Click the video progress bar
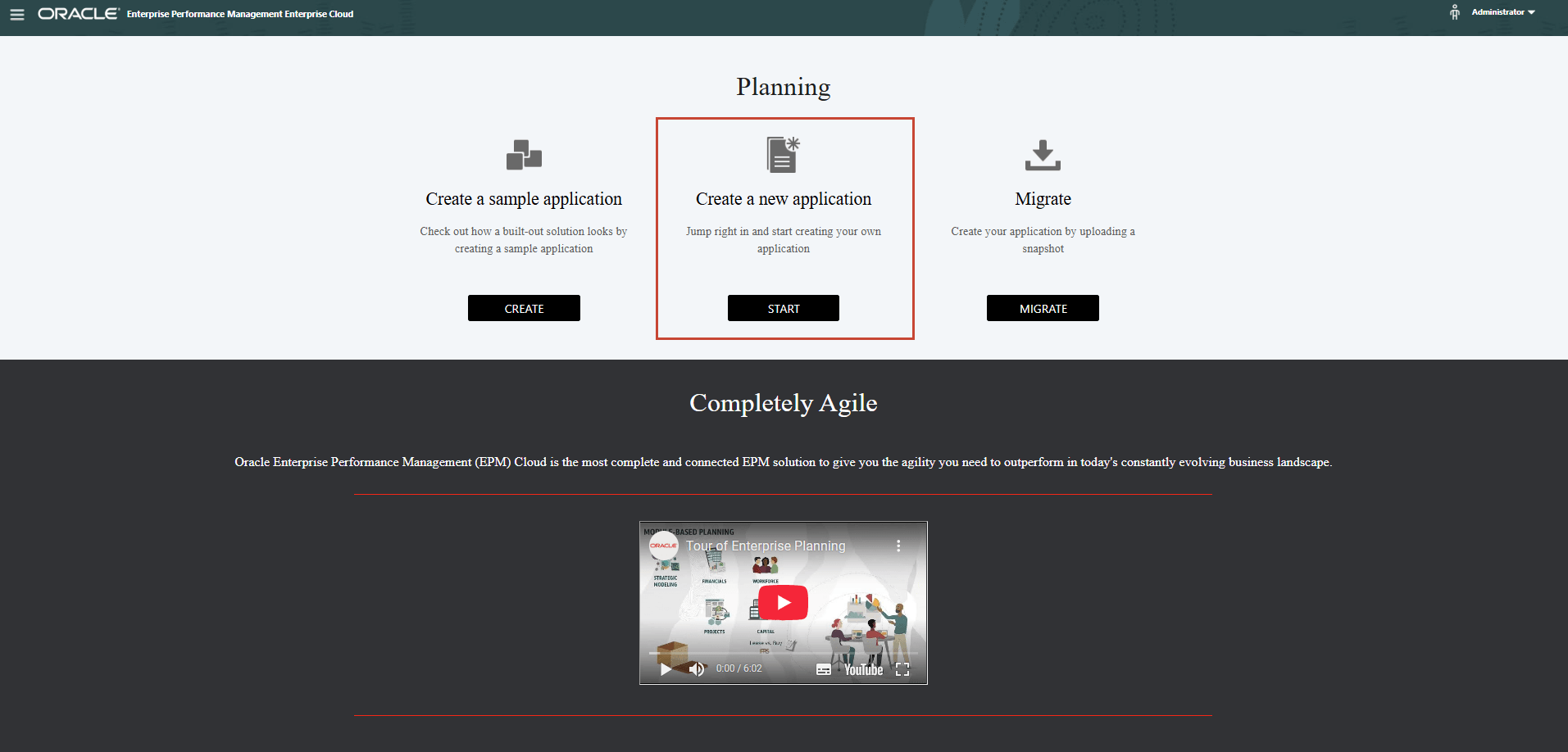The width and height of the screenshot is (1568, 752). (783, 653)
